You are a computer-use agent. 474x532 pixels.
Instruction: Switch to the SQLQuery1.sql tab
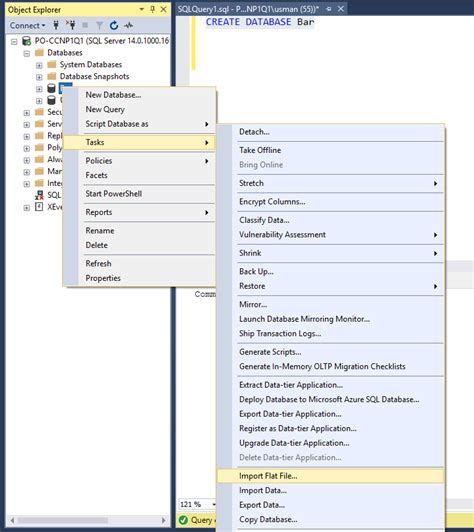point(248,9)
